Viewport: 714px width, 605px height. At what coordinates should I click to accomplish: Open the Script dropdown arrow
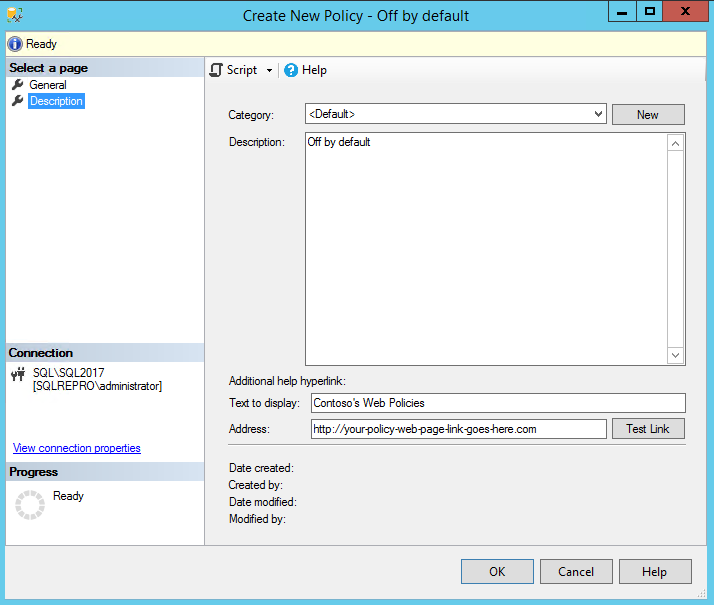click(270, 71)
